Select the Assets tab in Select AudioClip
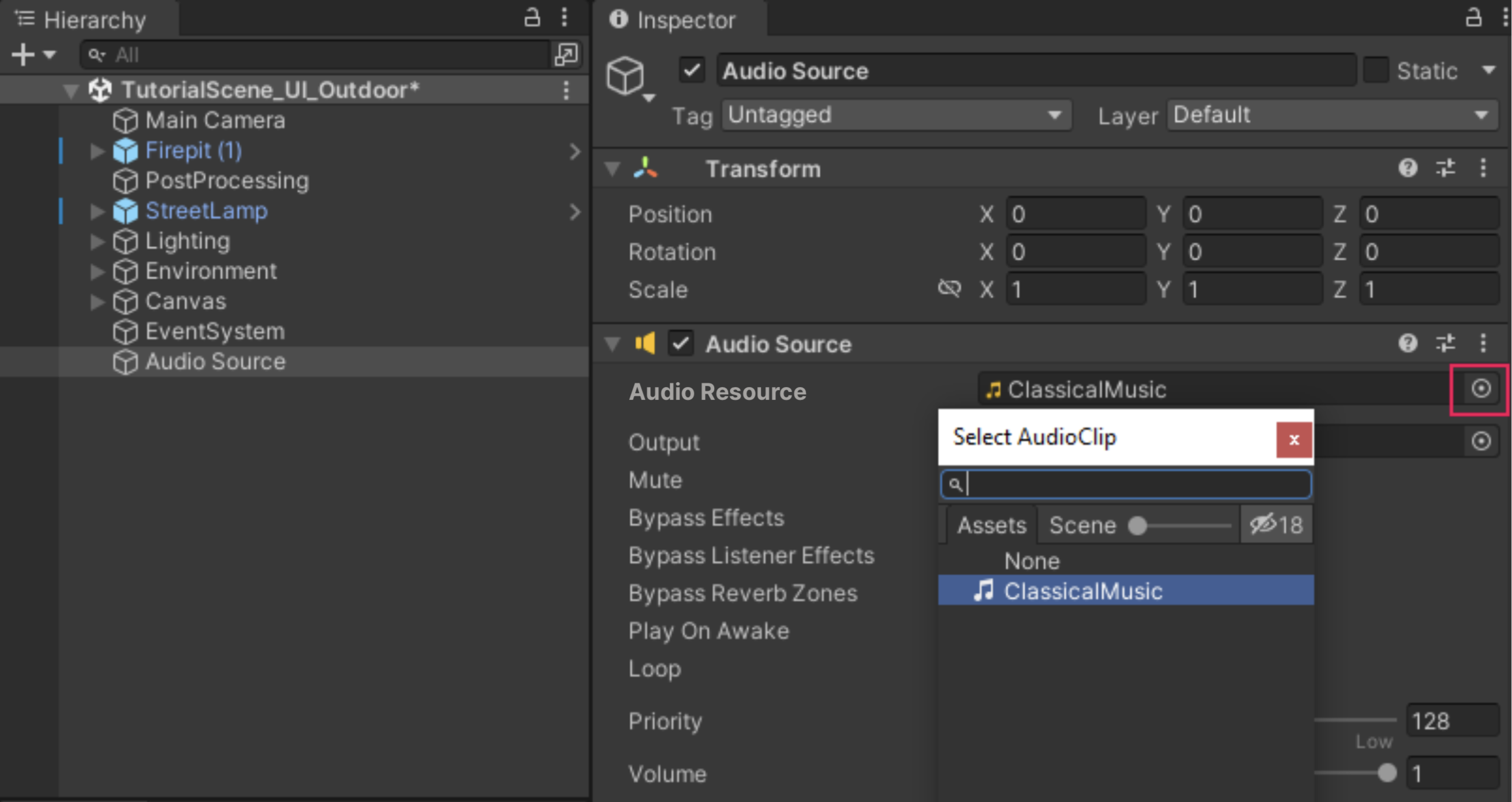 click(991, 525)
